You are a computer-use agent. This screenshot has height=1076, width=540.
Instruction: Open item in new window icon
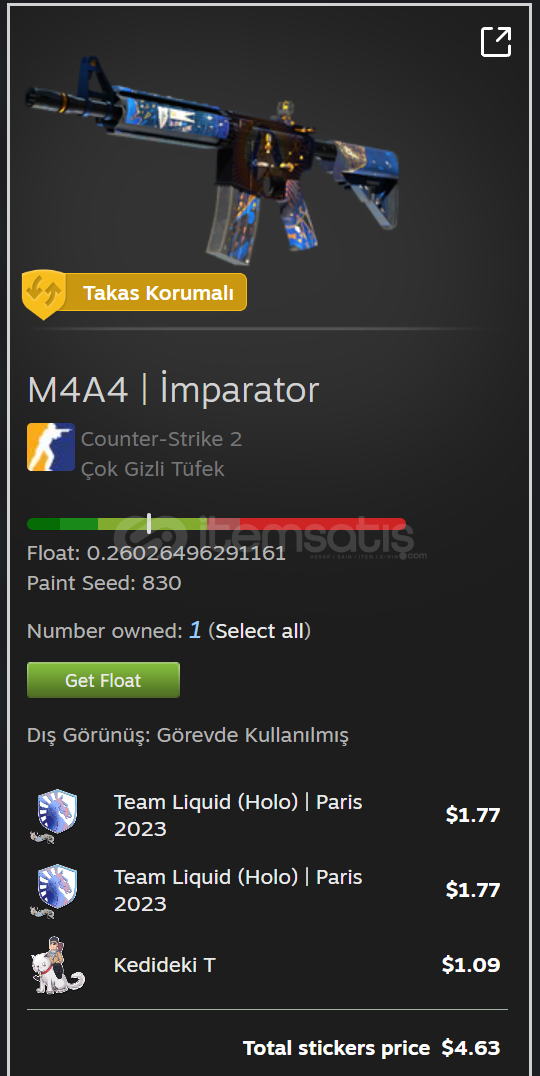[495, 42]
